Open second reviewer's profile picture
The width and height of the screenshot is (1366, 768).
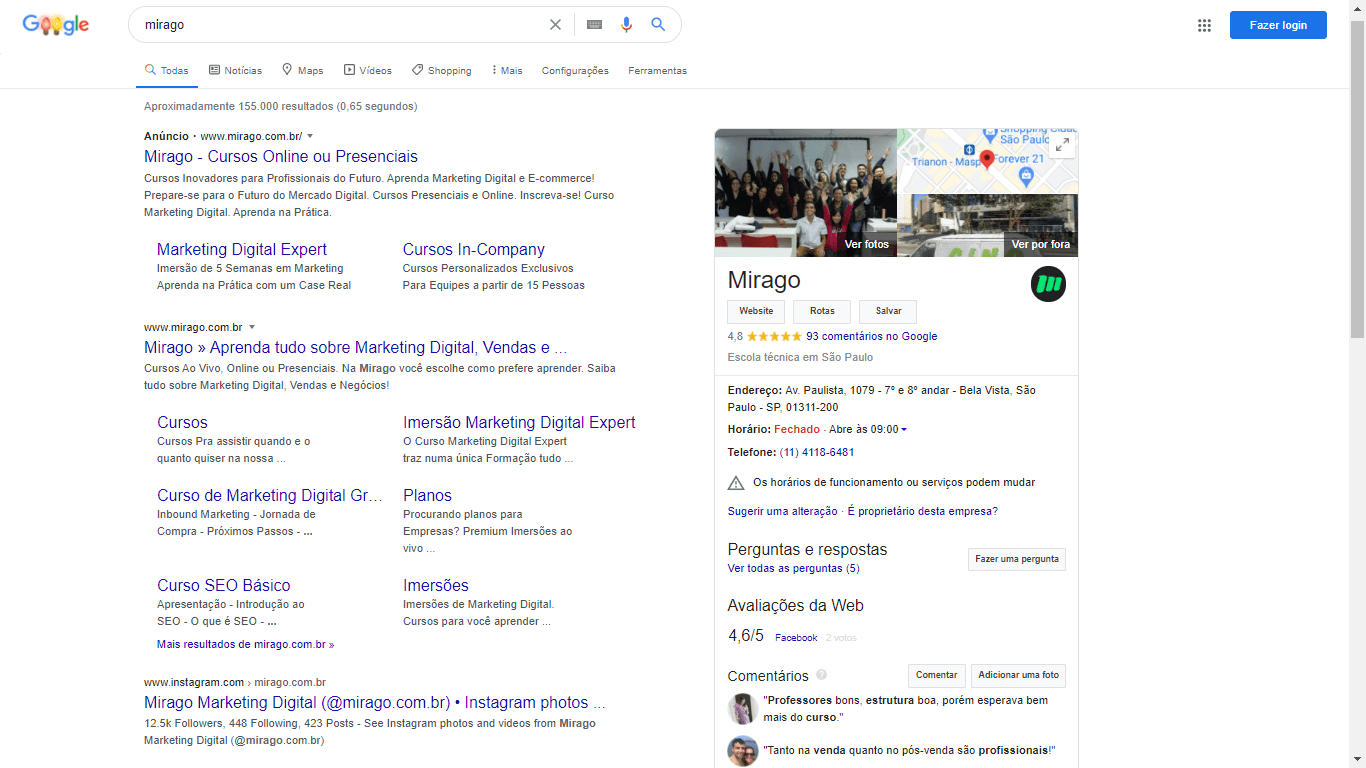click(743, 751)
